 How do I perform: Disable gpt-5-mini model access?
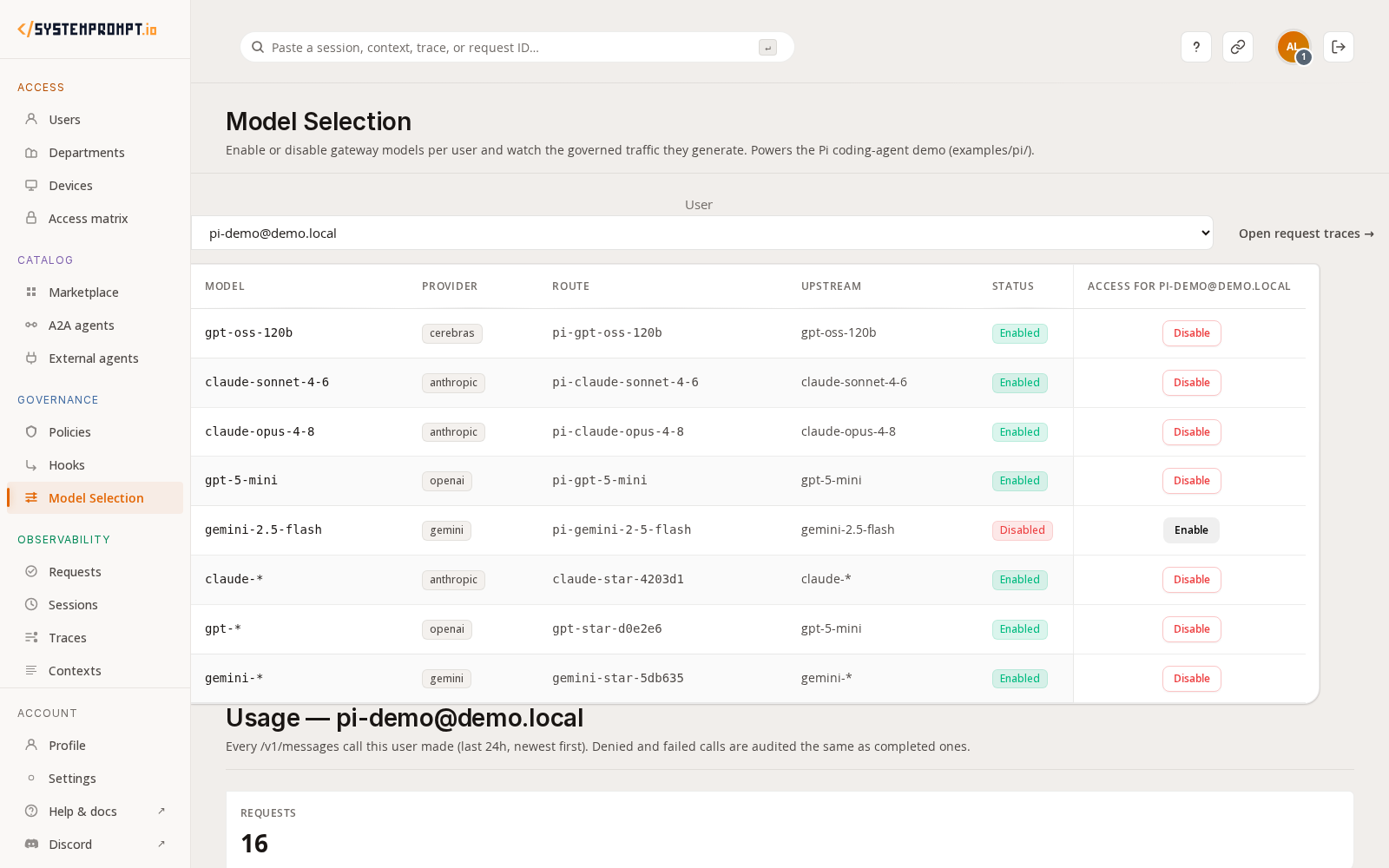pos(1191,481)
